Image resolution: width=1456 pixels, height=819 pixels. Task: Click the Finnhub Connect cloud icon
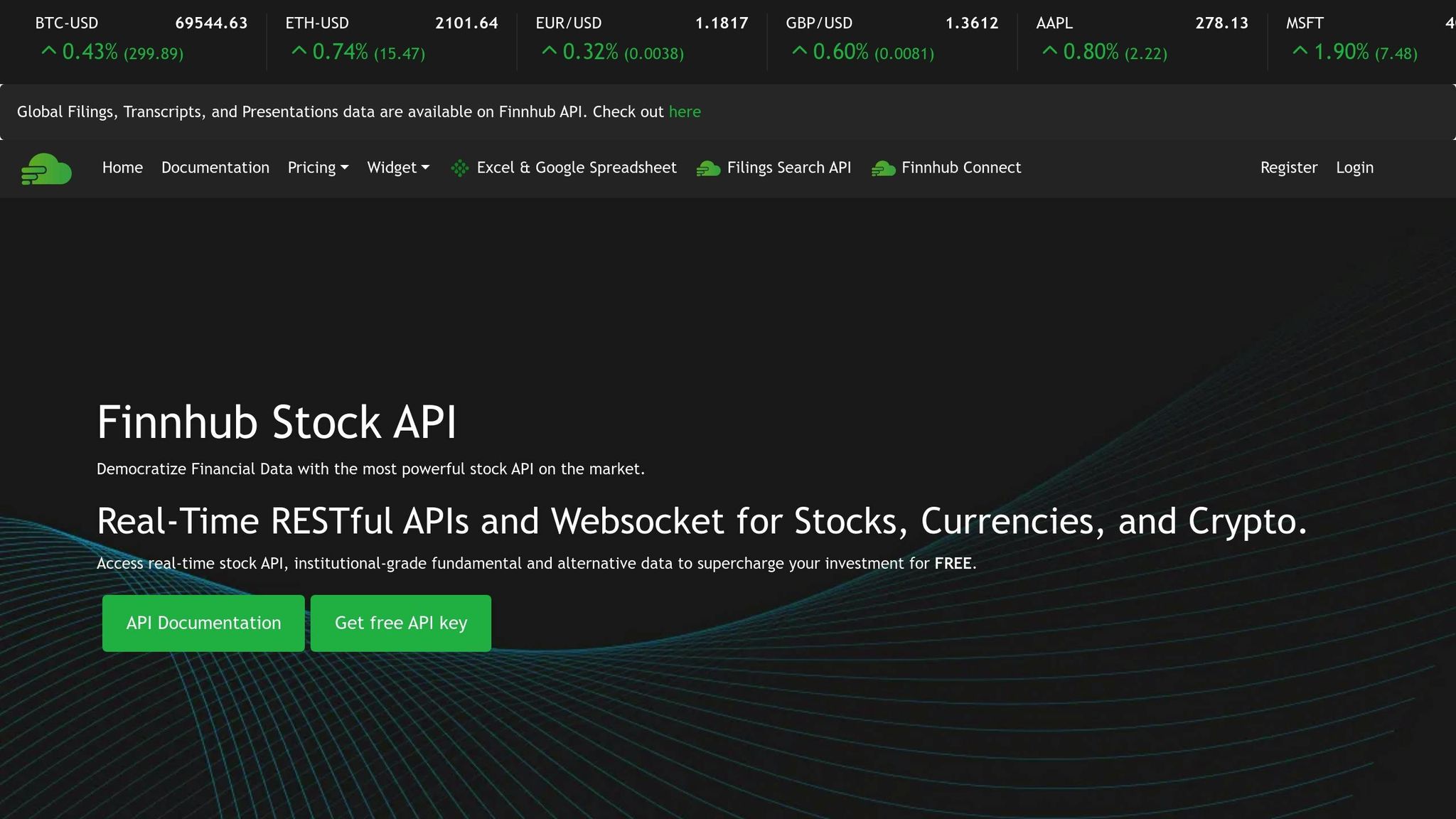pyautogui.click(x=883, y=168)
